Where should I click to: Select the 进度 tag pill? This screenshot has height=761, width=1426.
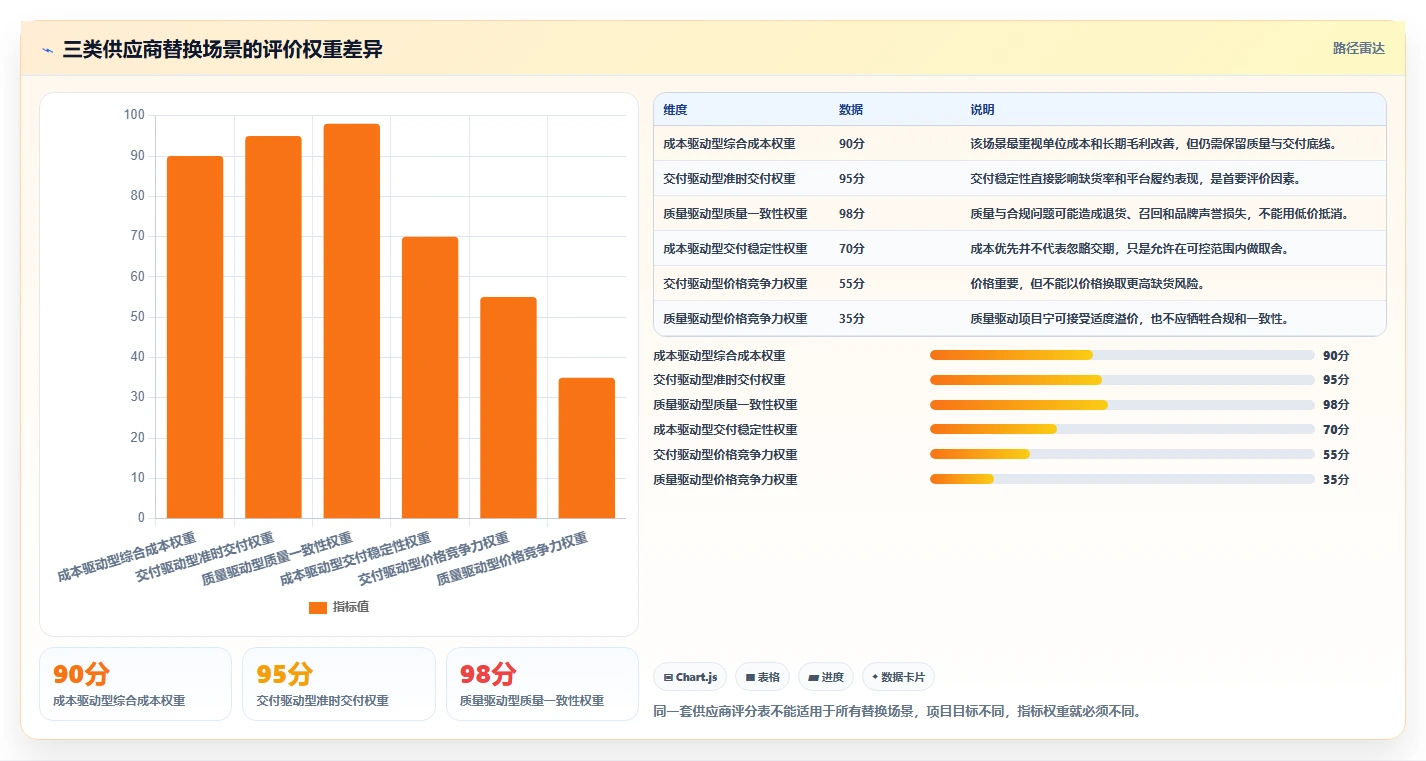[826, 677]
